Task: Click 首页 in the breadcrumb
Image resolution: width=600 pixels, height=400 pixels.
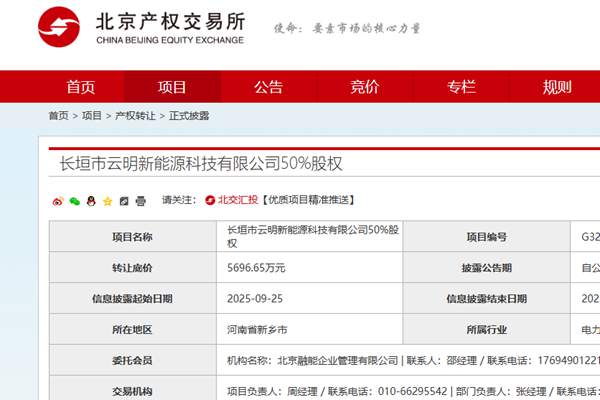Action: 59,116
